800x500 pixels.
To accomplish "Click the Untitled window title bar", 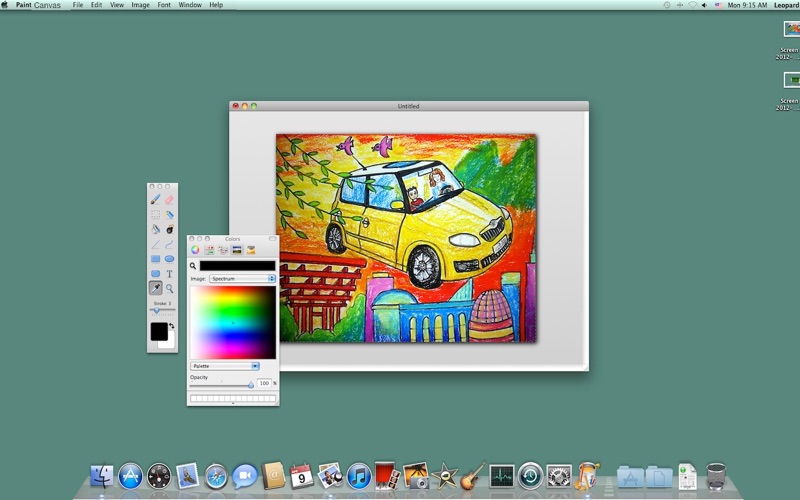I will 409,106.
